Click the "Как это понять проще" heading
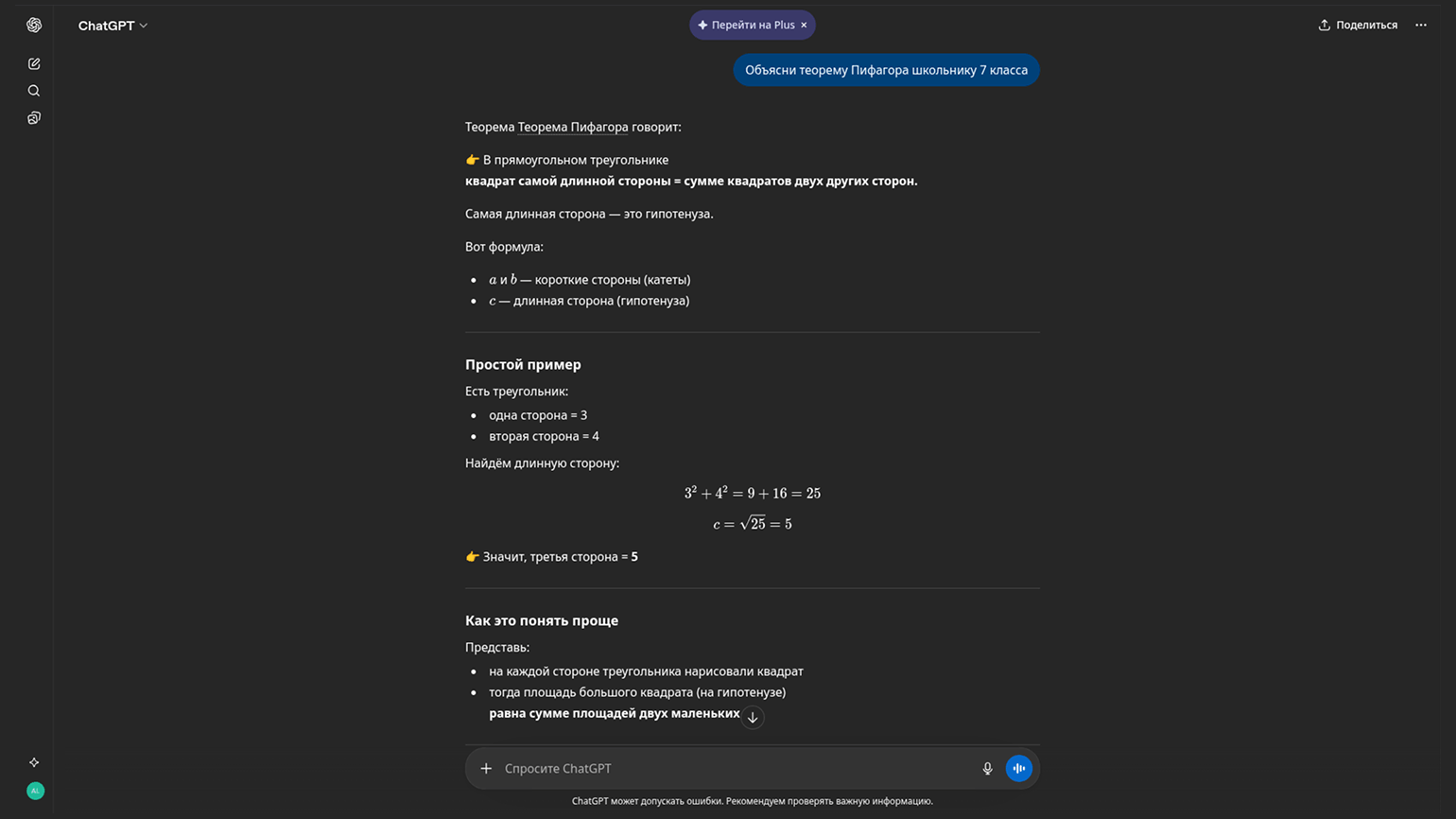Screen dimensions: 1456x819 click(542, 620)
